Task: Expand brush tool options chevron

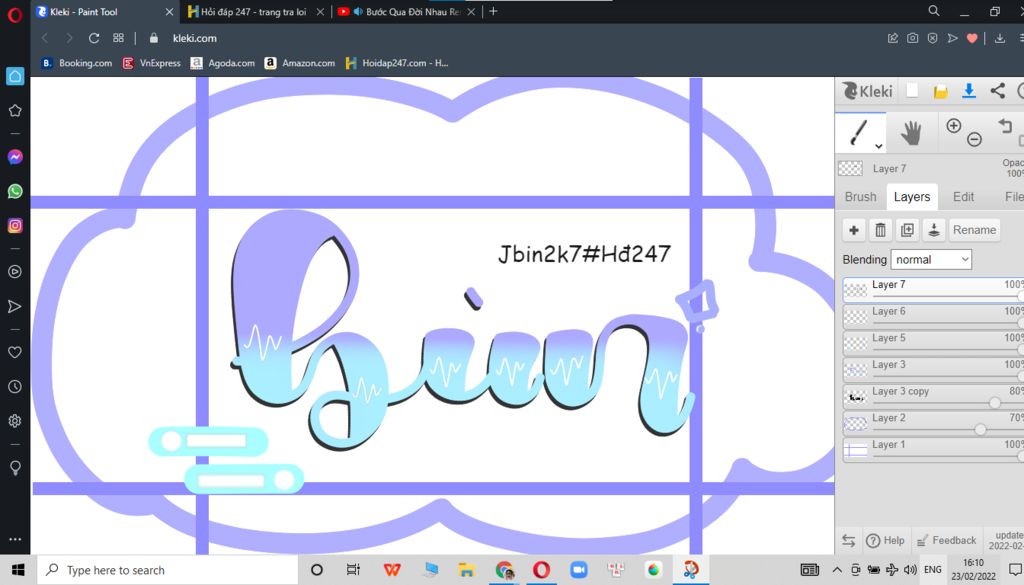Action: pos(879,146)
